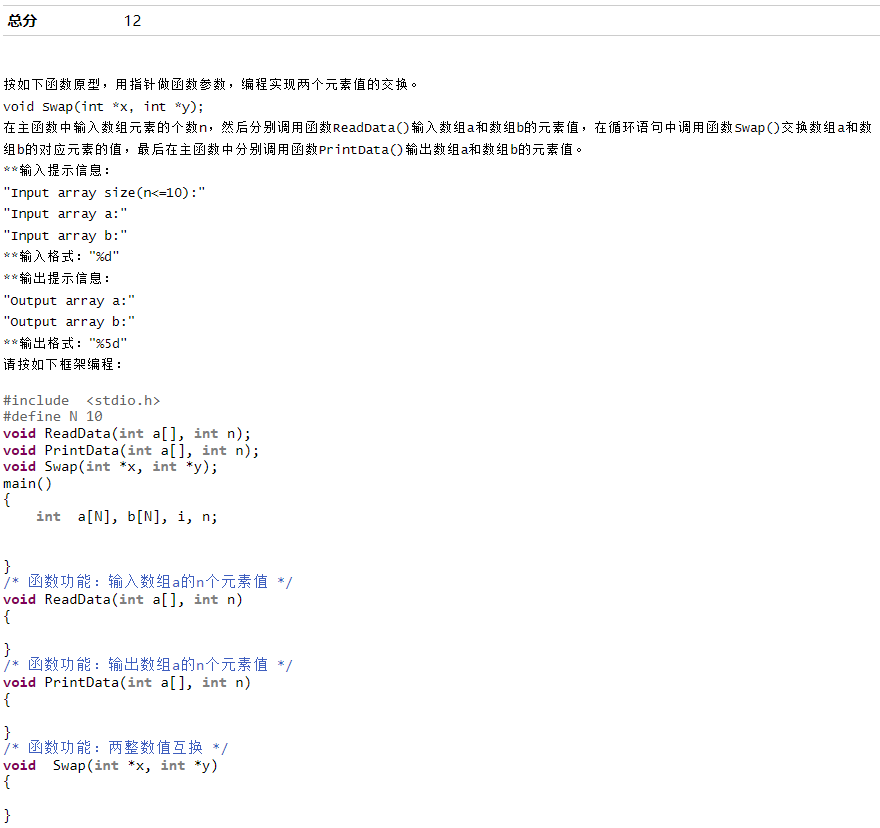Click the prompt text "Input array a:"
The height and width of the screenshot is (828, 880).
[65, 214]
